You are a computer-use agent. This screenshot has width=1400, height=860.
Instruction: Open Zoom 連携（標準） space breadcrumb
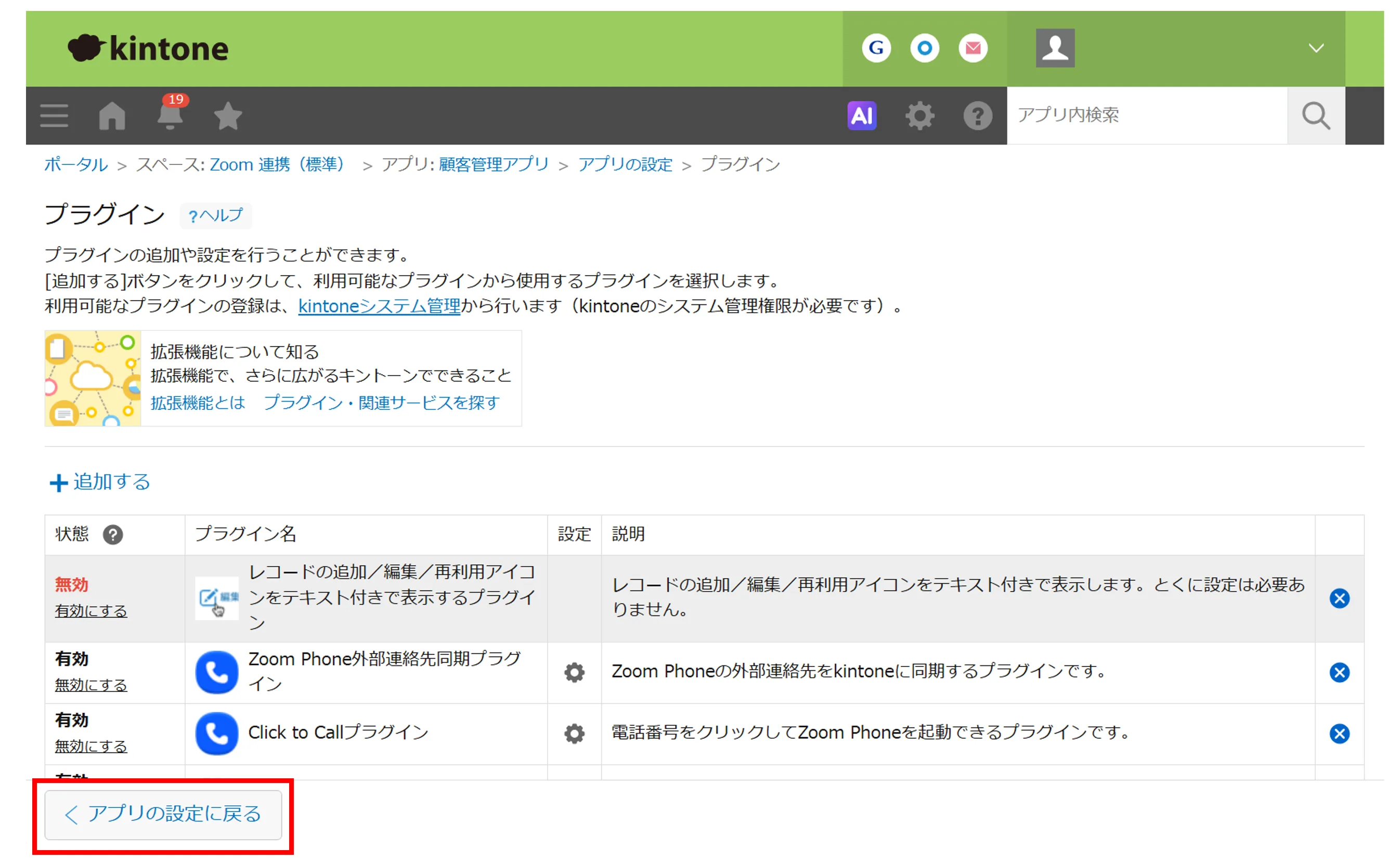(x=277, y=165)
